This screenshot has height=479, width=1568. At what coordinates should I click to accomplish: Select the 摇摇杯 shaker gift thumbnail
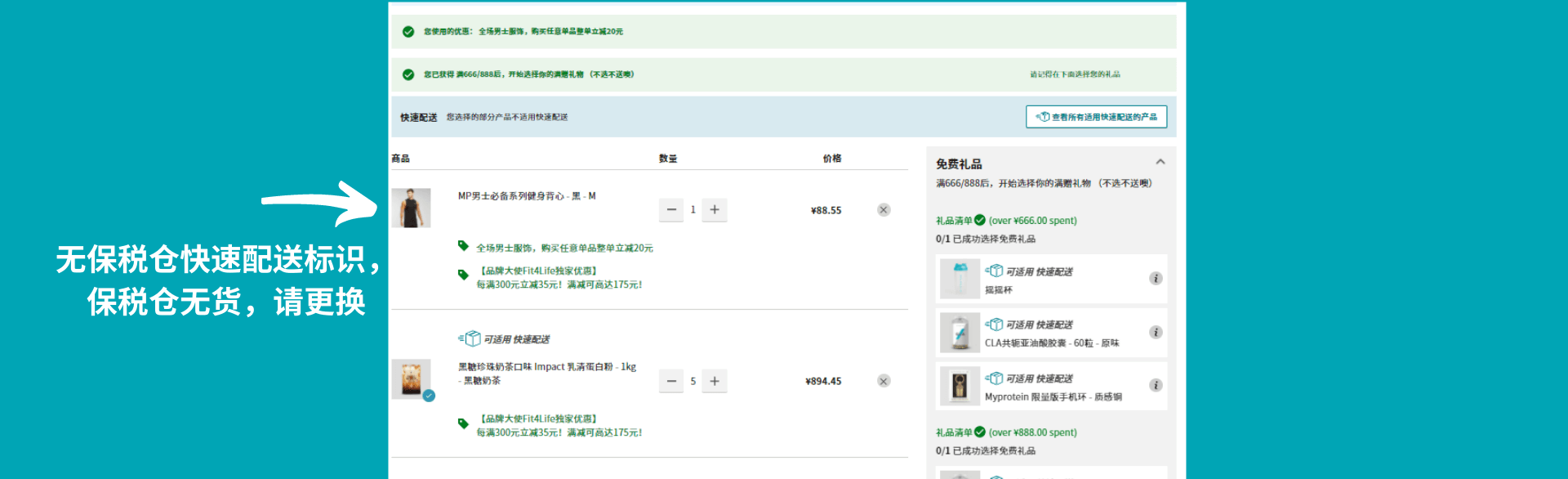click(960, 279)
